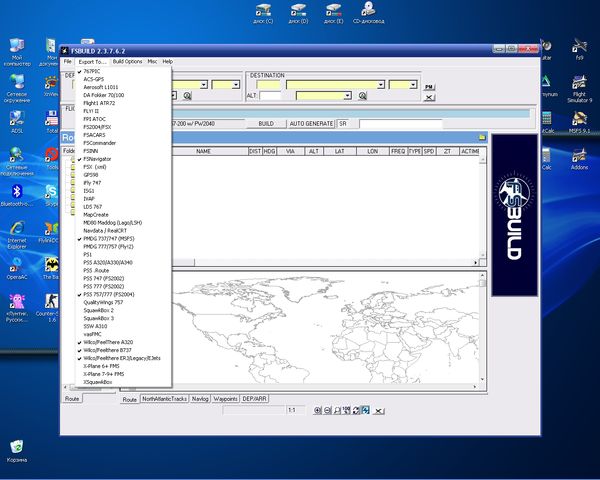Open the small yellow destination dropdown
The width and height of the screenshot is (600, 480).
pos(412,85)
